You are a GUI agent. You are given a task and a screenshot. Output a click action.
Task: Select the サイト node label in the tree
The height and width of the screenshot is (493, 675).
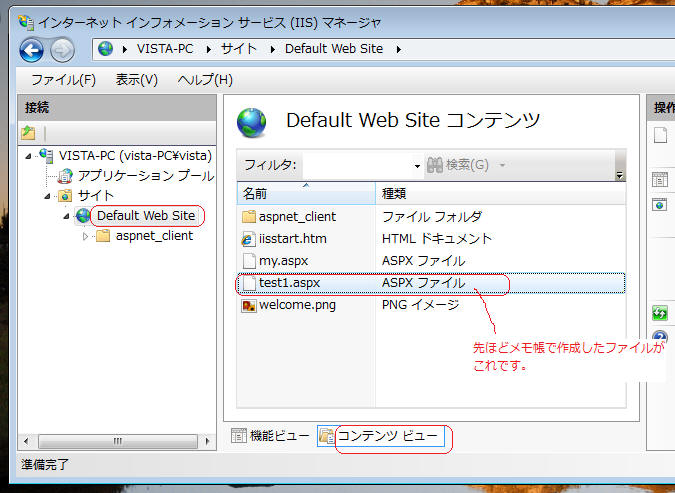[96, 196]
